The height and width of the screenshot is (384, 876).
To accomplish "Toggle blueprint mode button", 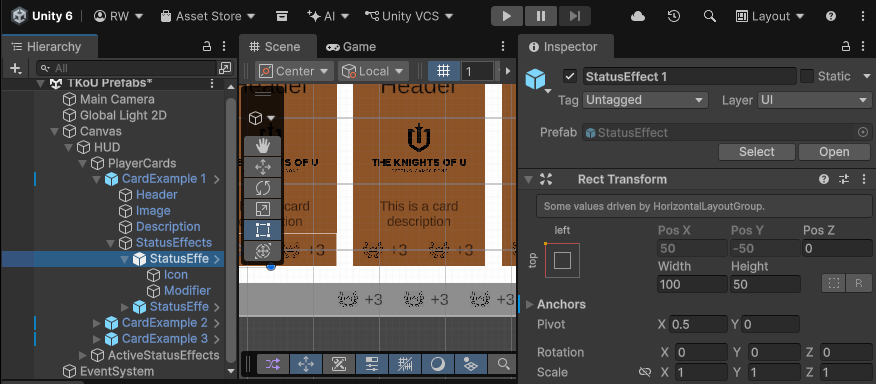I will tap(834, 283).
